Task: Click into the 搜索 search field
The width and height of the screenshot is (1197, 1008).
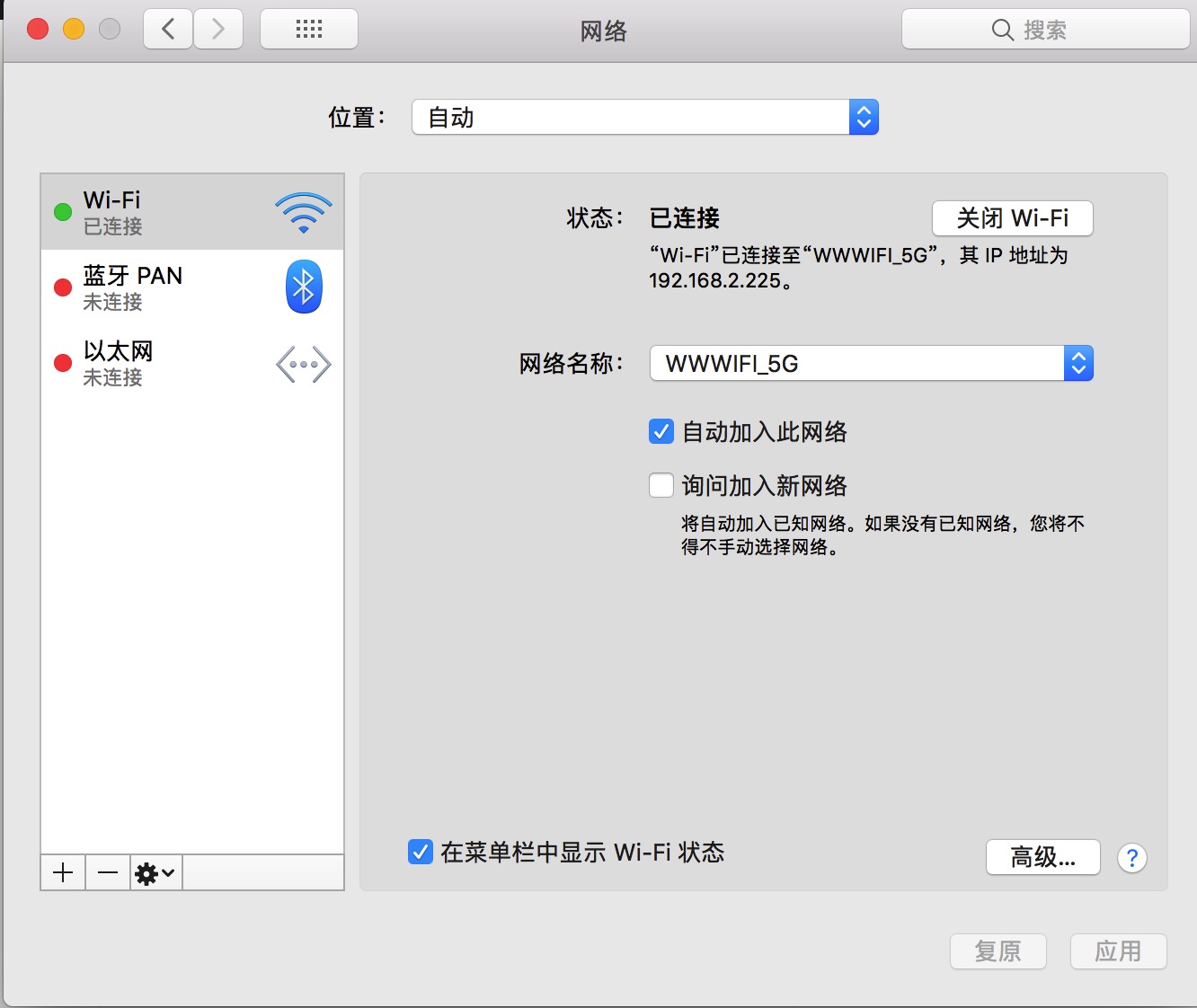Action: pyautogui.click(x=1046, y=30)
